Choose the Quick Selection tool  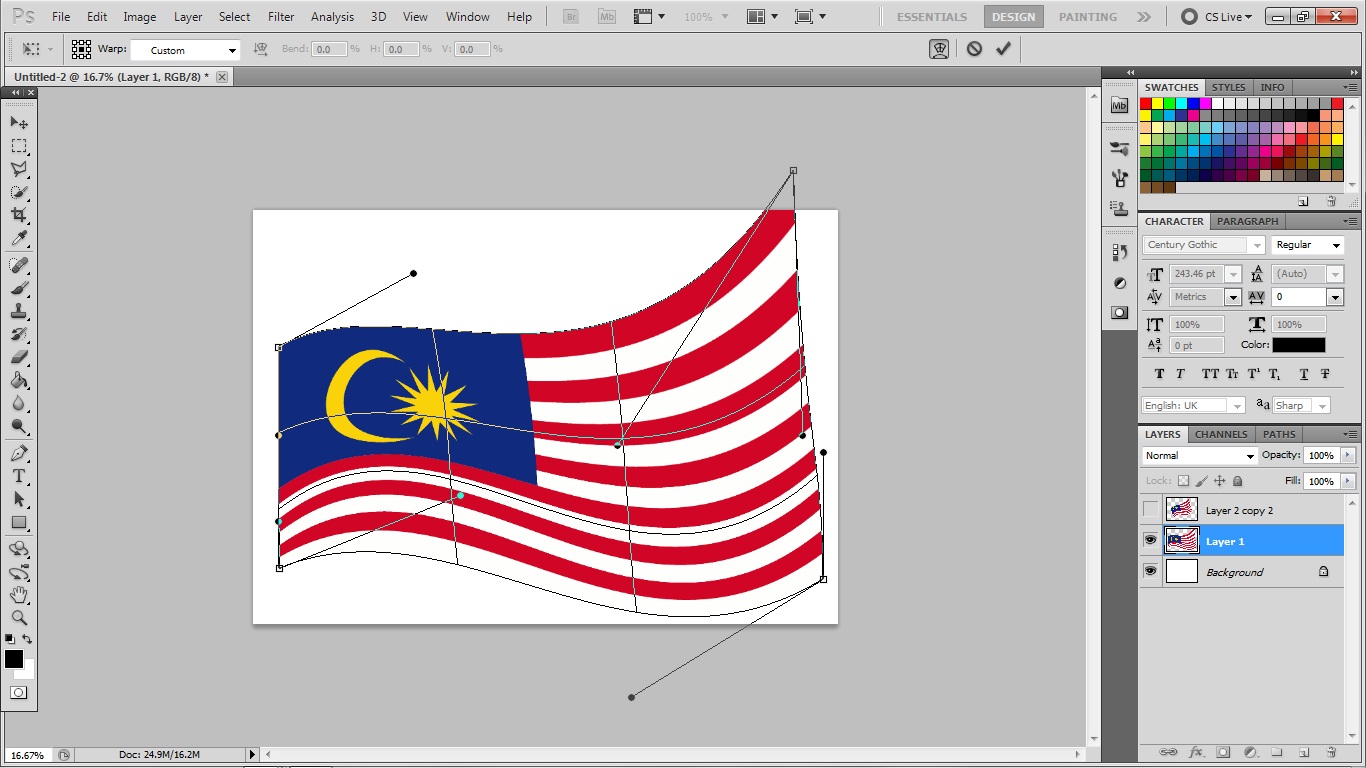pyautogui.click(x=19, y=192)
